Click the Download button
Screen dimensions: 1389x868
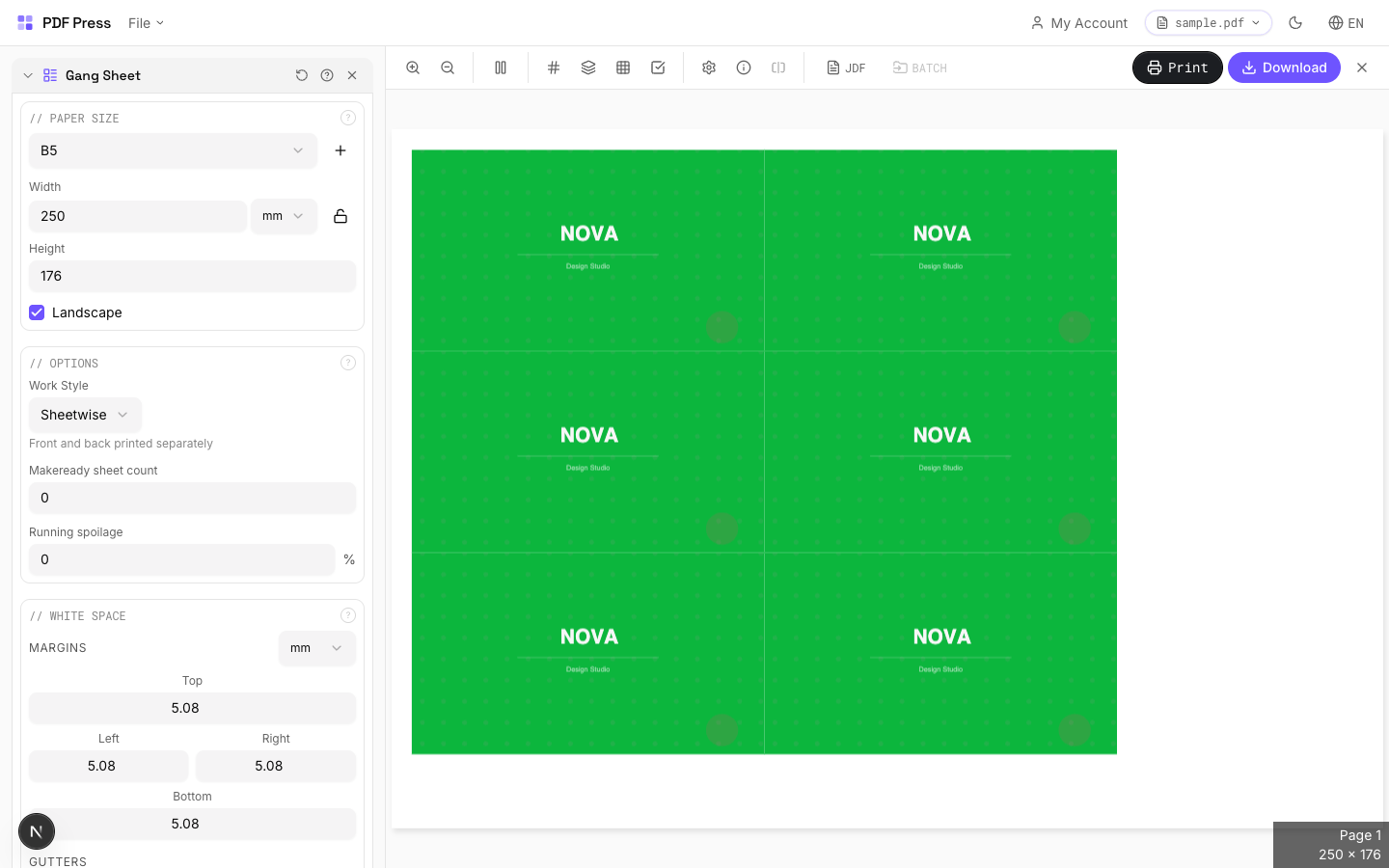[x=1284, y=68]
